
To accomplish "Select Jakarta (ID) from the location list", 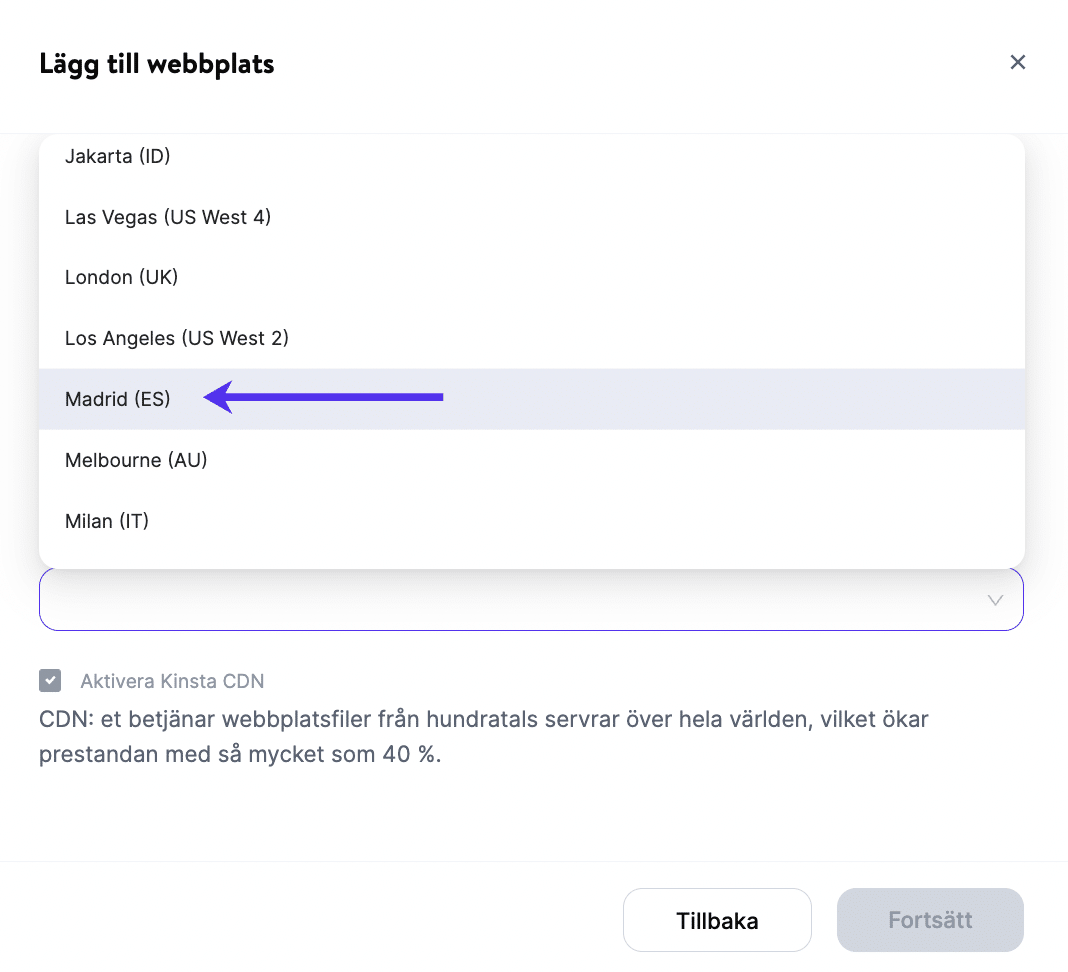I will click(117, 156).
